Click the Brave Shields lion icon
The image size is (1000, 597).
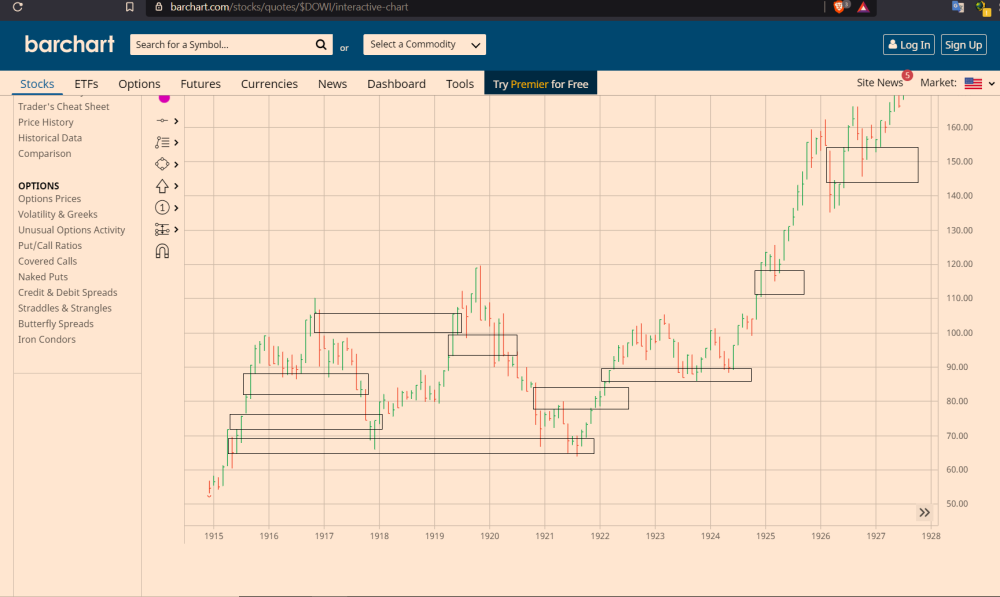840,7
